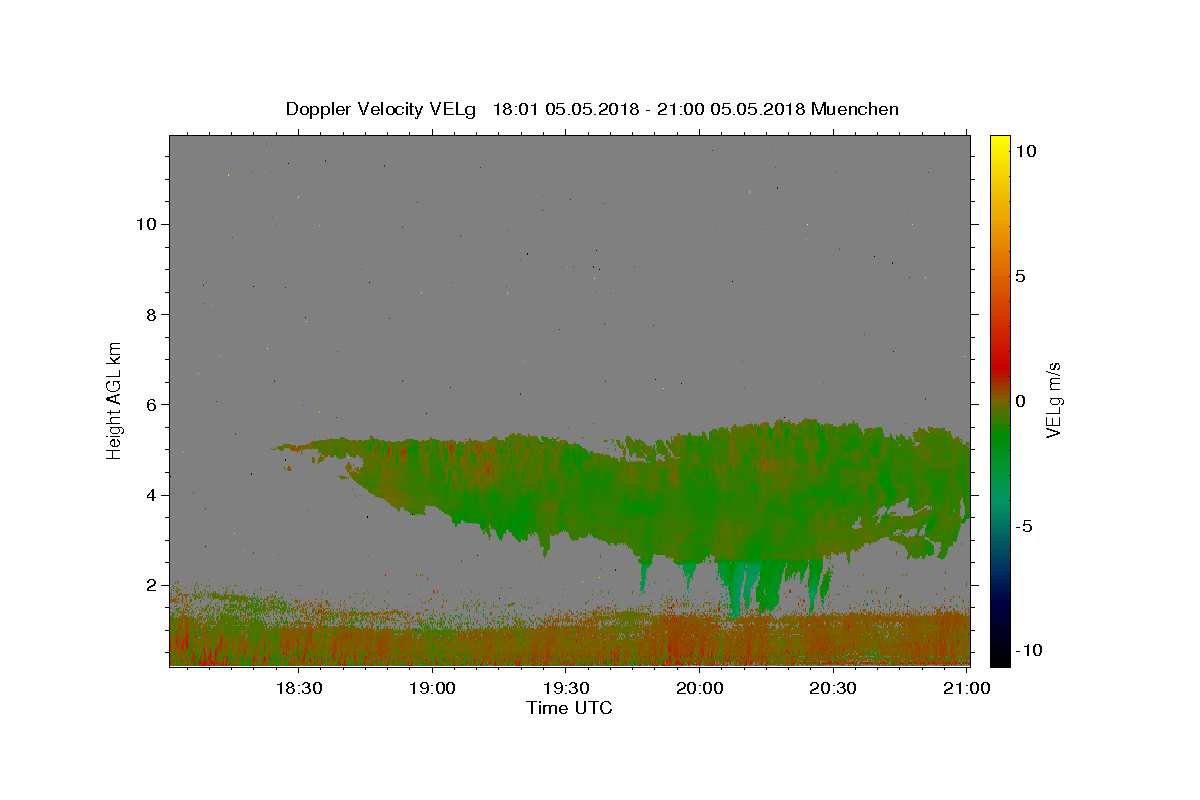The width and height of the screenshot is (1200, 800).
Task: Click the colorbar tick label -10
Action: point(1029,651)
